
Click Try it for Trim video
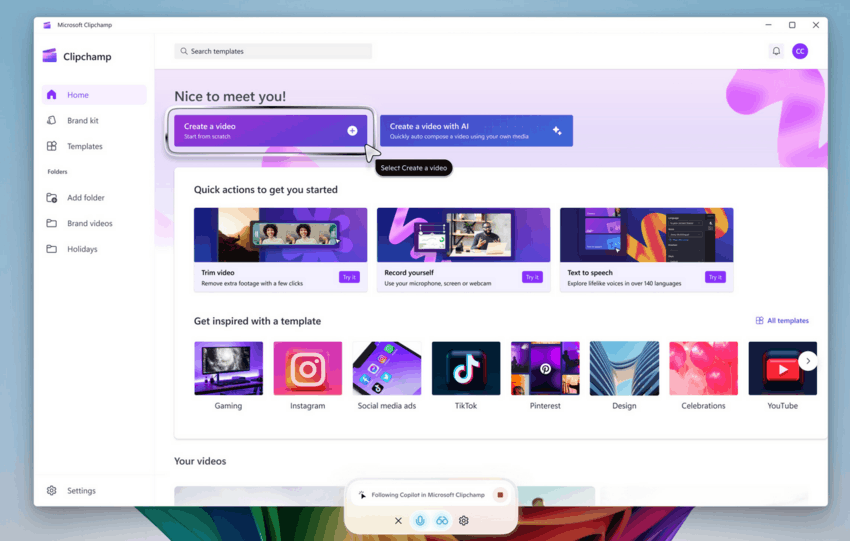pos(349,277)
